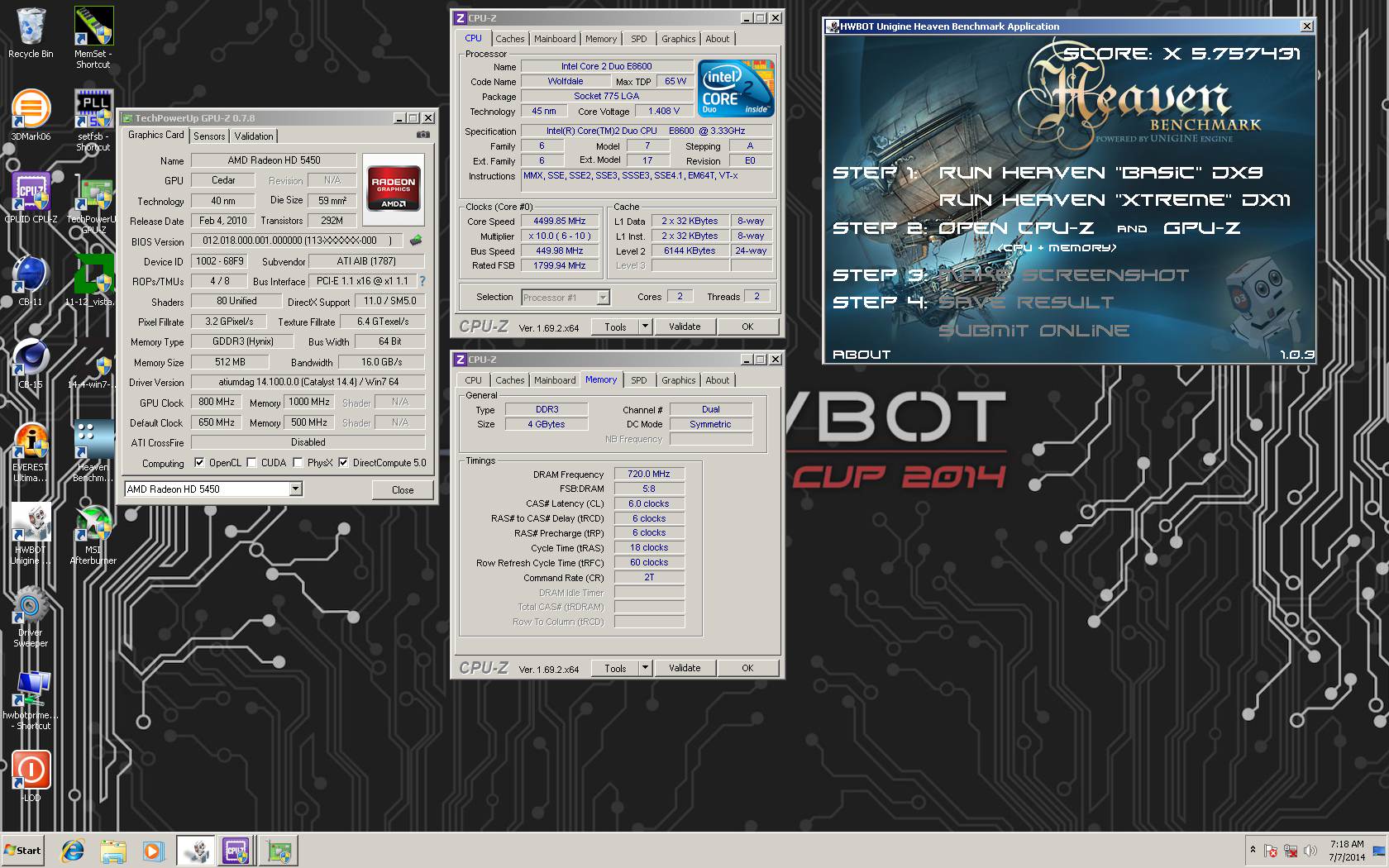Open the hwbotprime shortcut desktop icon
The height and width of the screenshot is (868, 1389).
coord(31,699)
